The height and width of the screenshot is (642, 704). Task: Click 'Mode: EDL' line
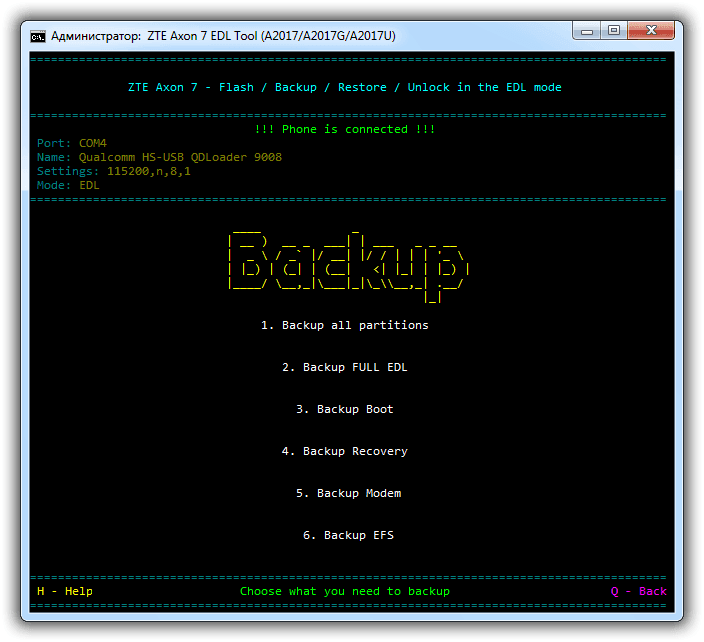pyautogui.click(x=68, y=185)
